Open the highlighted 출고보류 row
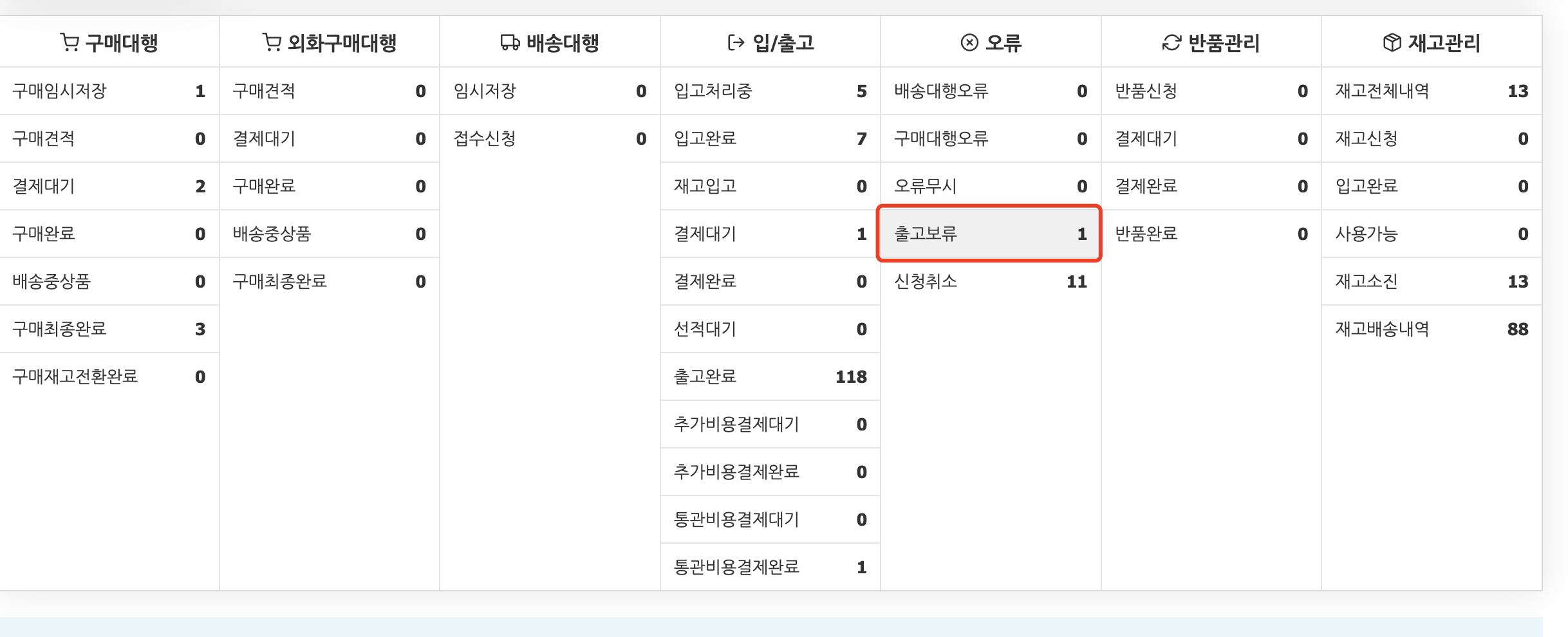 tap(990, 234)
